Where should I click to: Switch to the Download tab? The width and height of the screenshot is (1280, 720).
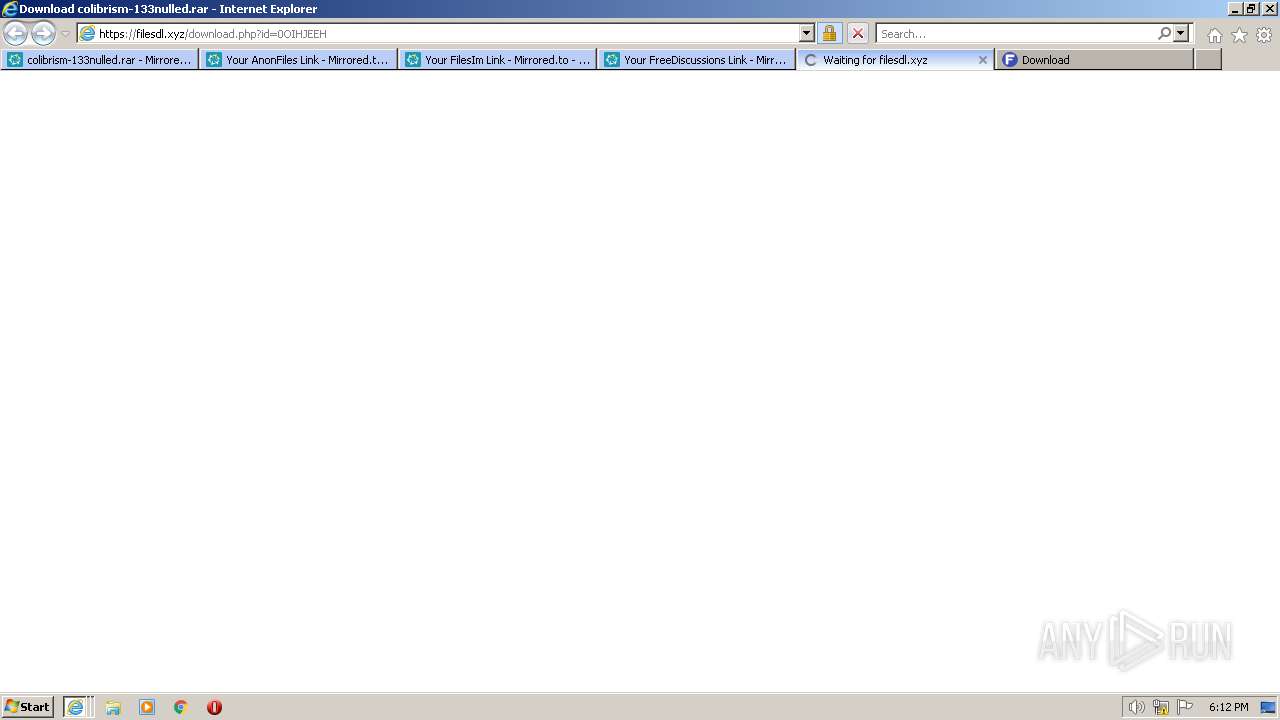[x=1094, y=60]
